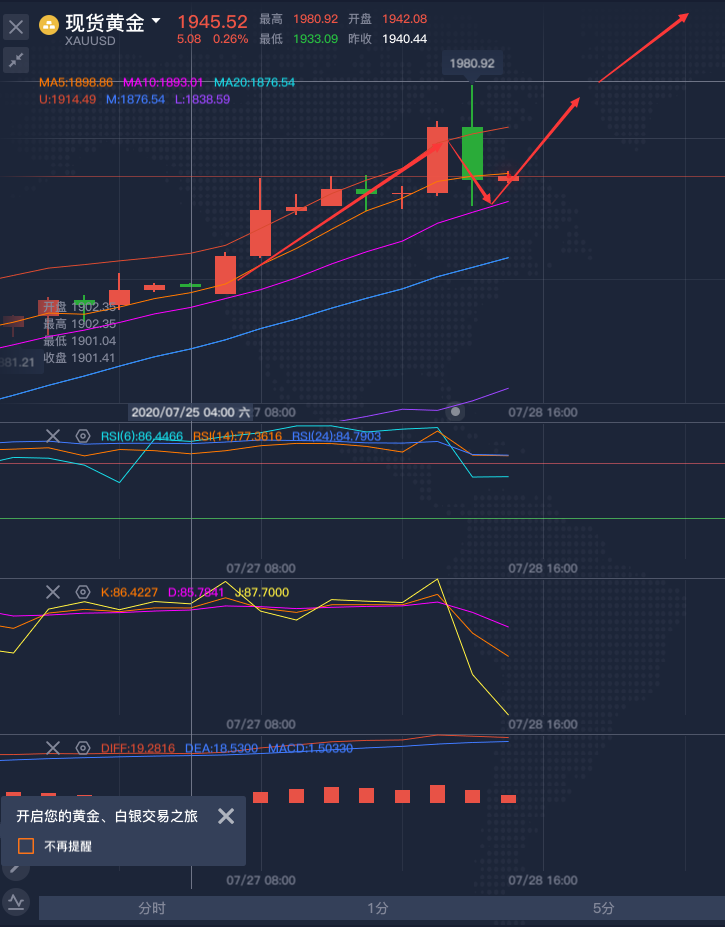Click the timeline handle dot on time axis
Viewport: 725px width, 927px height.
[x=456, y=411]
